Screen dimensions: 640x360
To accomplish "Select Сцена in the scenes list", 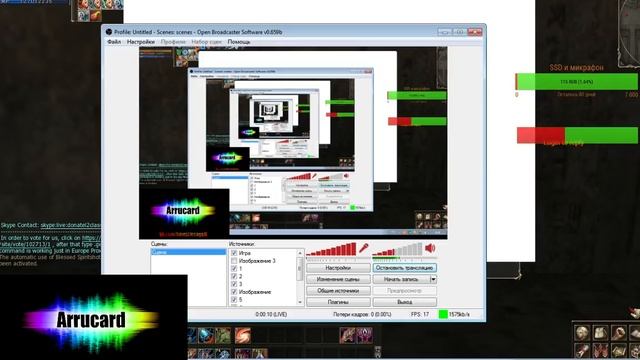I will click(x=188, y=253).
